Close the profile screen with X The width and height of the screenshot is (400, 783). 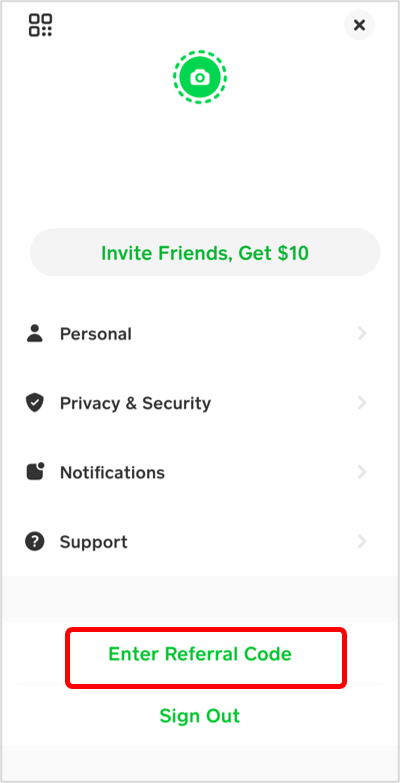pos(360,25)
